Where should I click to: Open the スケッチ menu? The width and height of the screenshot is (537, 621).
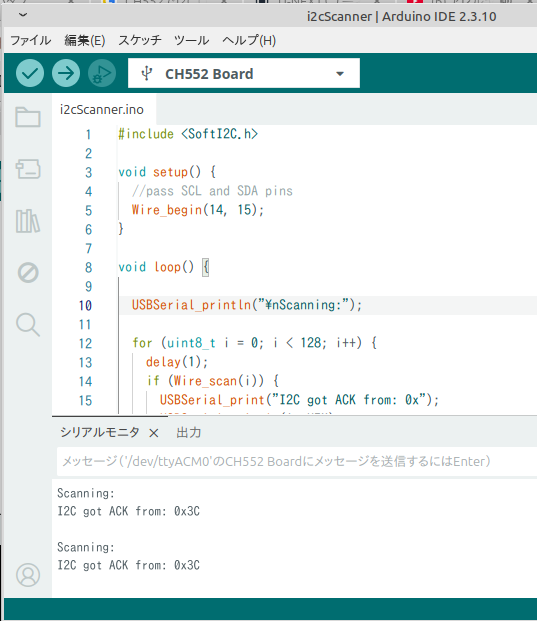pos(140,40)
